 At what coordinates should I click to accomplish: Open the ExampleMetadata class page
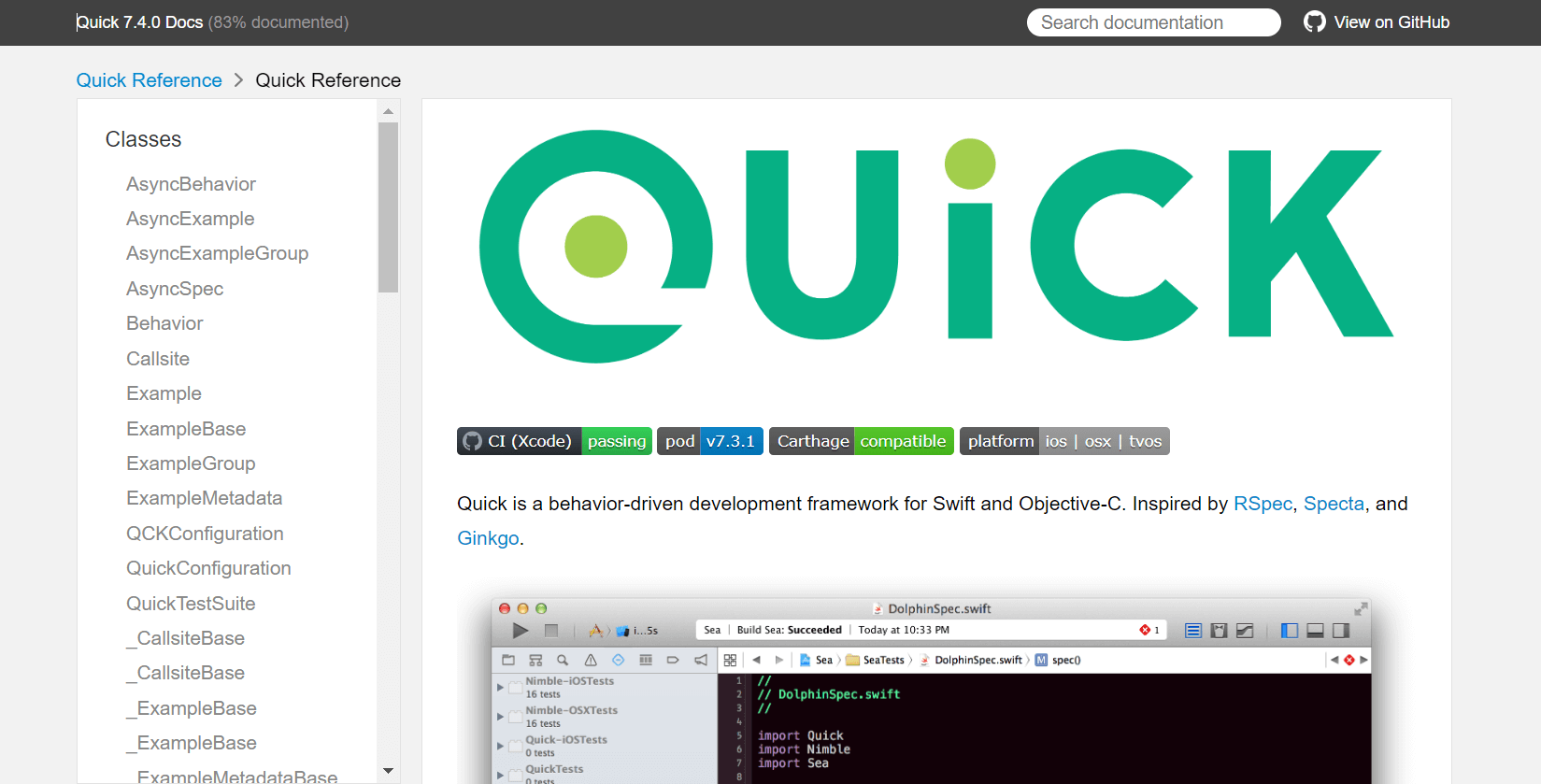(x=204, y=498)
